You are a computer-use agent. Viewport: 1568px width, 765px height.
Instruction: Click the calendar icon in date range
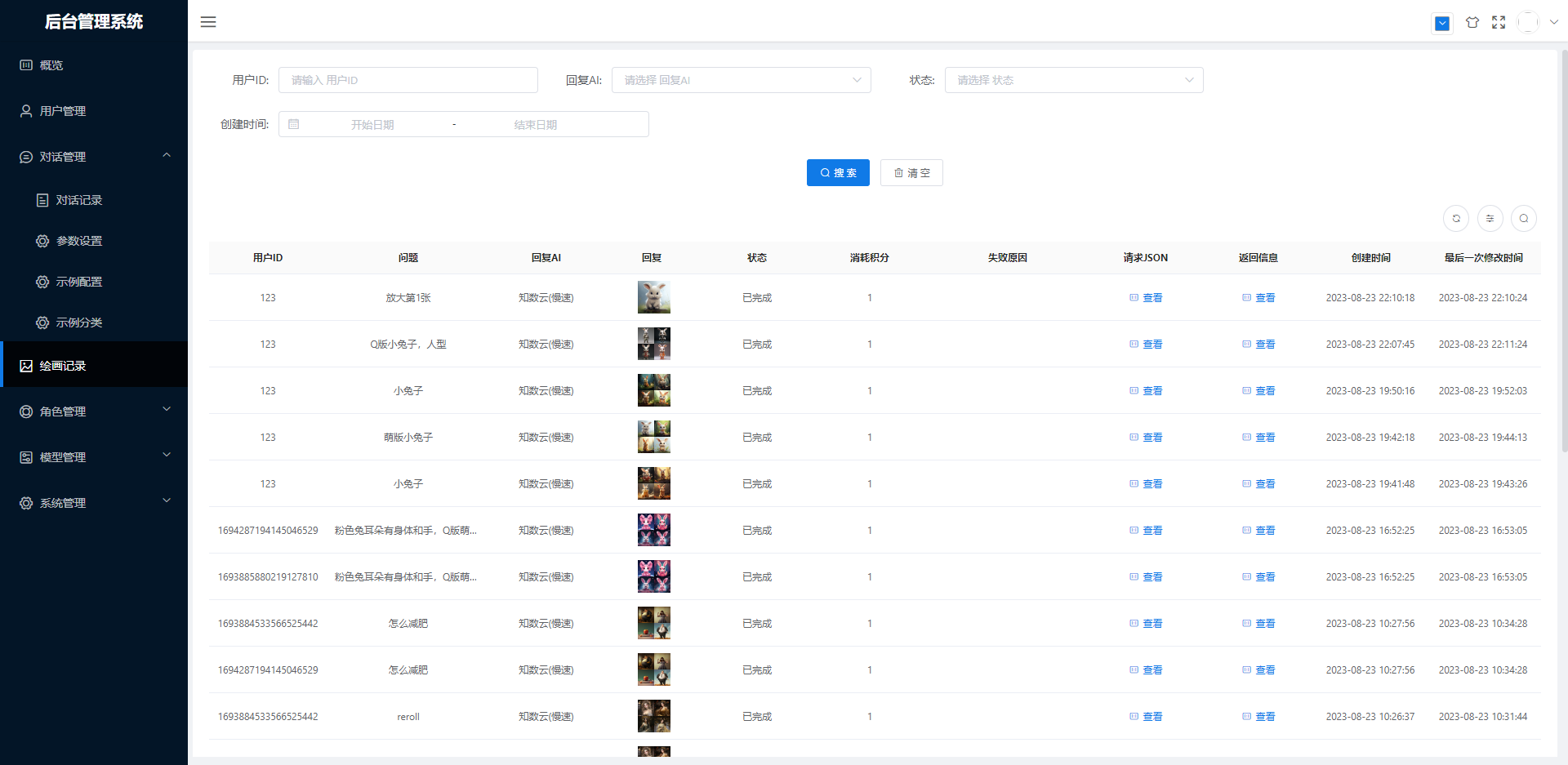click(x=294, y=125)
